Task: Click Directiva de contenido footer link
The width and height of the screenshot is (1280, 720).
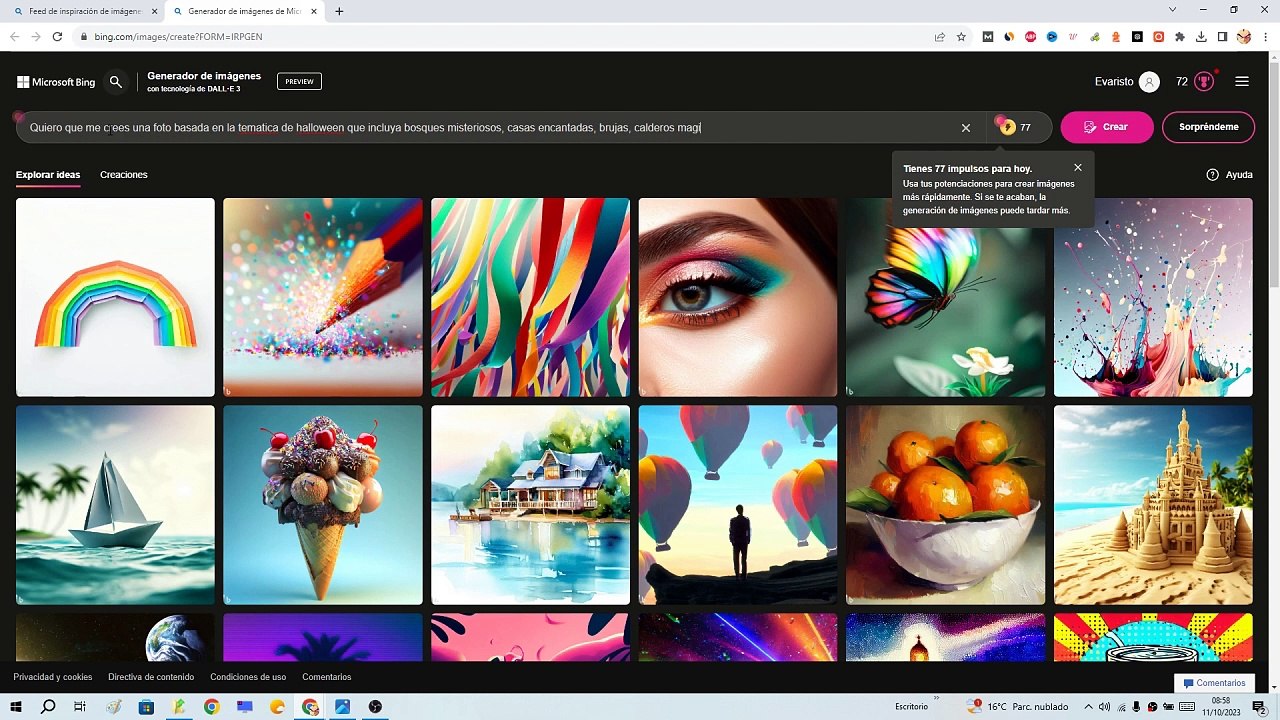Action: 151,677
